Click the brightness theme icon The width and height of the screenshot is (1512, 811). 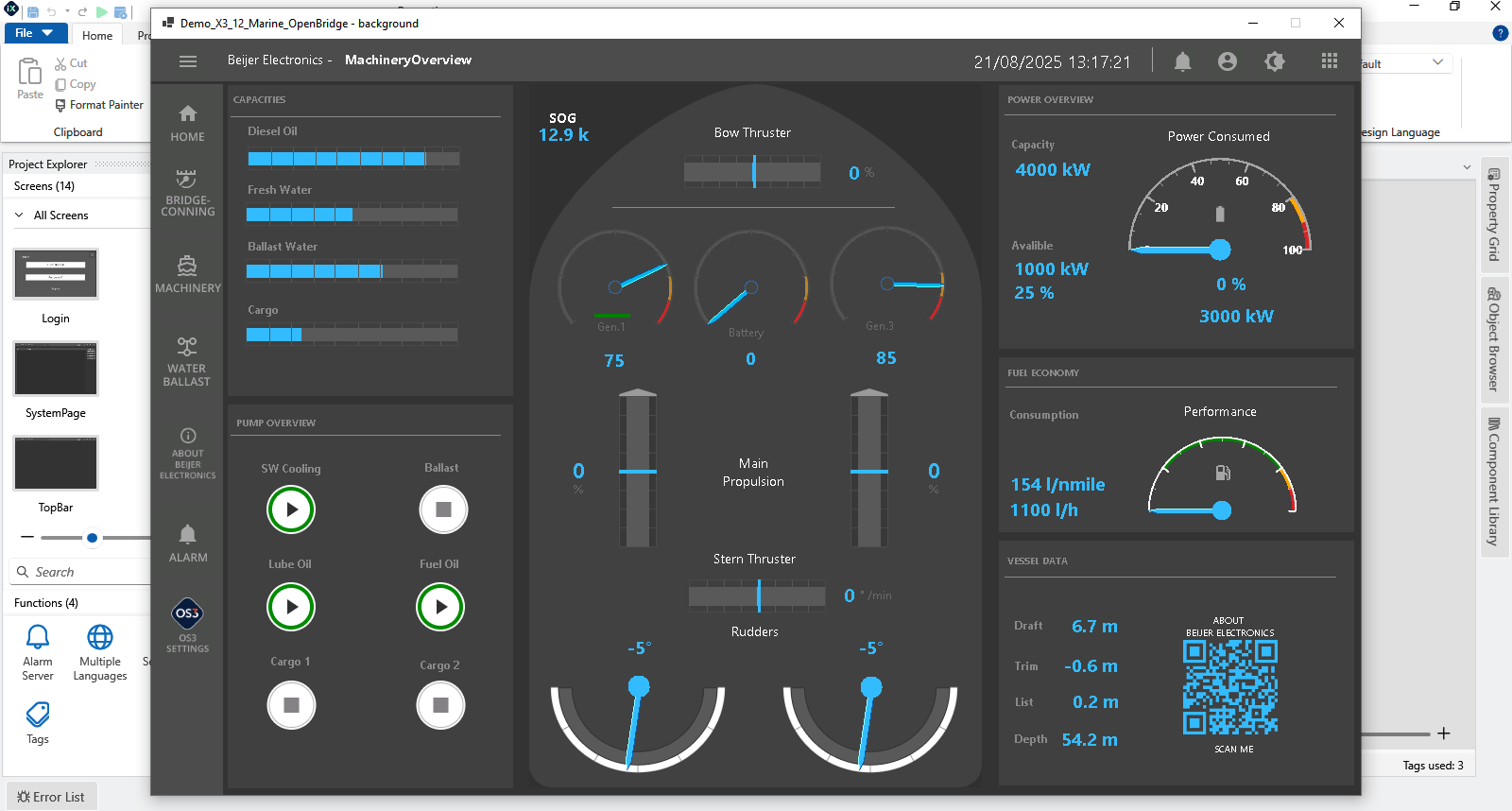coord(1275,61)
